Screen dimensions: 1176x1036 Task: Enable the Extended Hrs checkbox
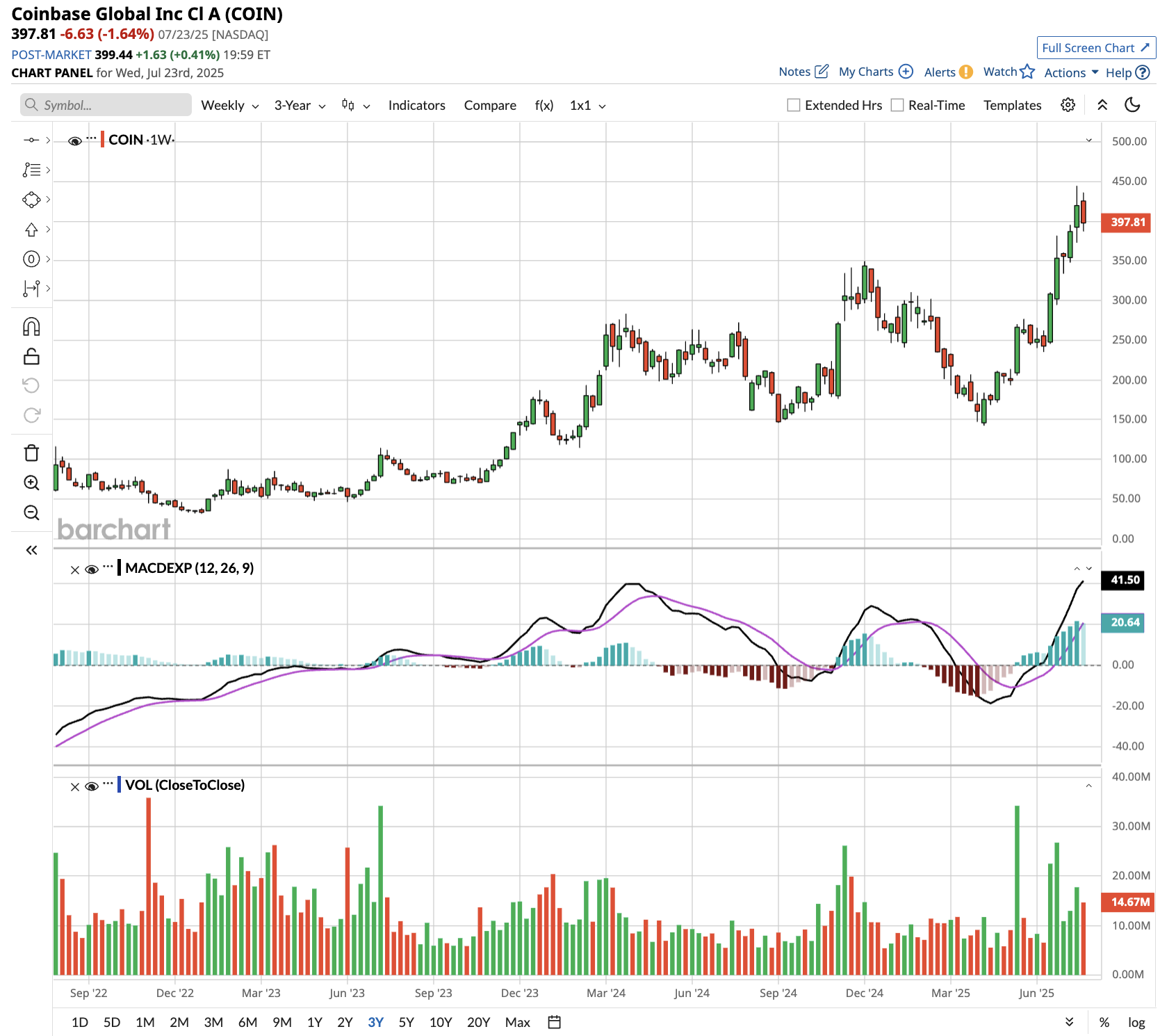(794, 105)
